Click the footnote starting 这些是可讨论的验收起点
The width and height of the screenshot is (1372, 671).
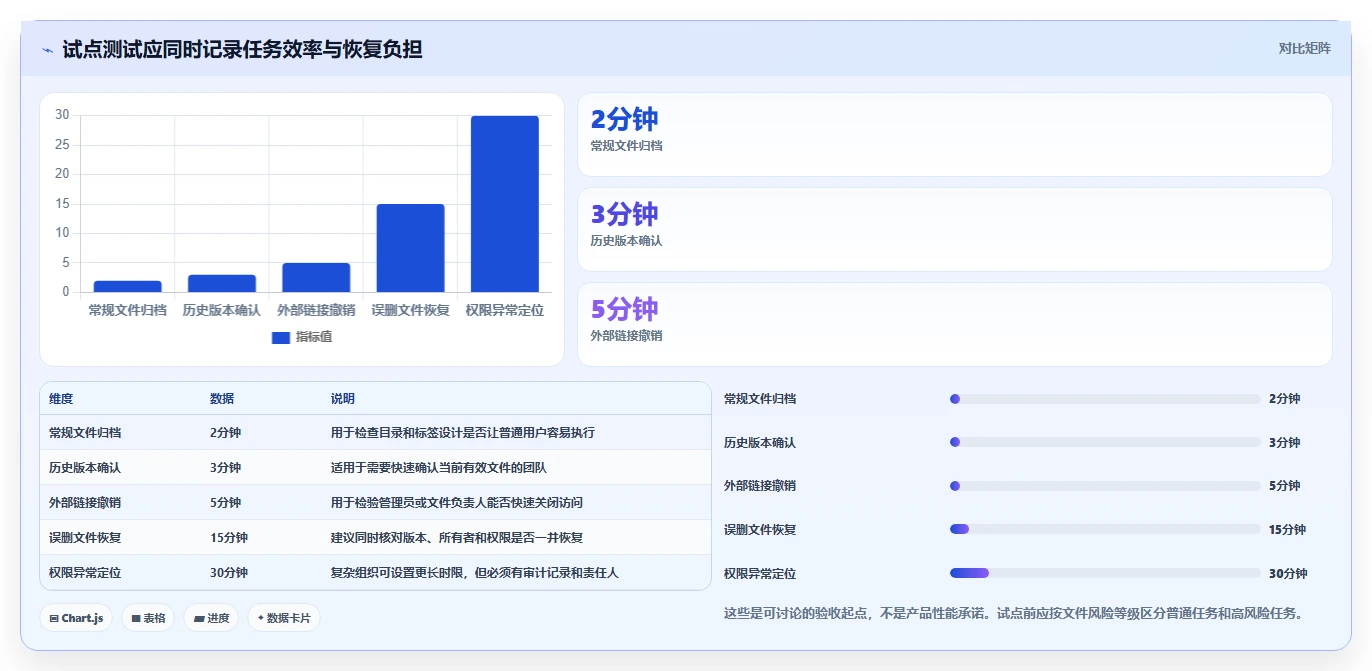tap(1016, 613)
